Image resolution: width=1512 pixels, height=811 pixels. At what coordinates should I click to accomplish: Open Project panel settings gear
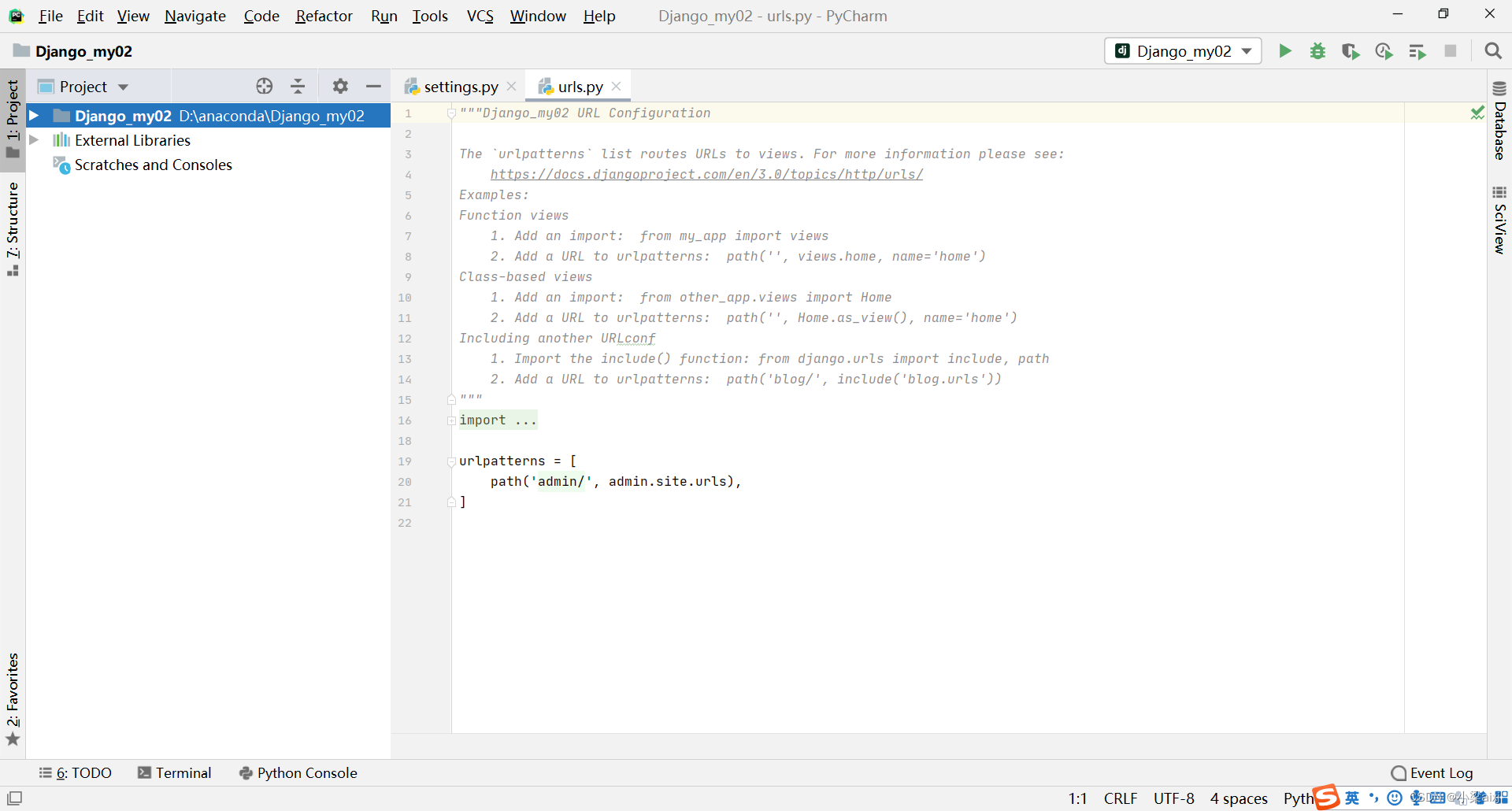(x=340, y=87)
